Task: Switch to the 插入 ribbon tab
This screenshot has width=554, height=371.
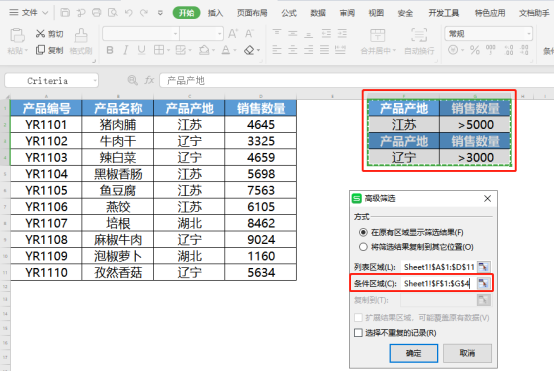Action: (x=215, y=13)
